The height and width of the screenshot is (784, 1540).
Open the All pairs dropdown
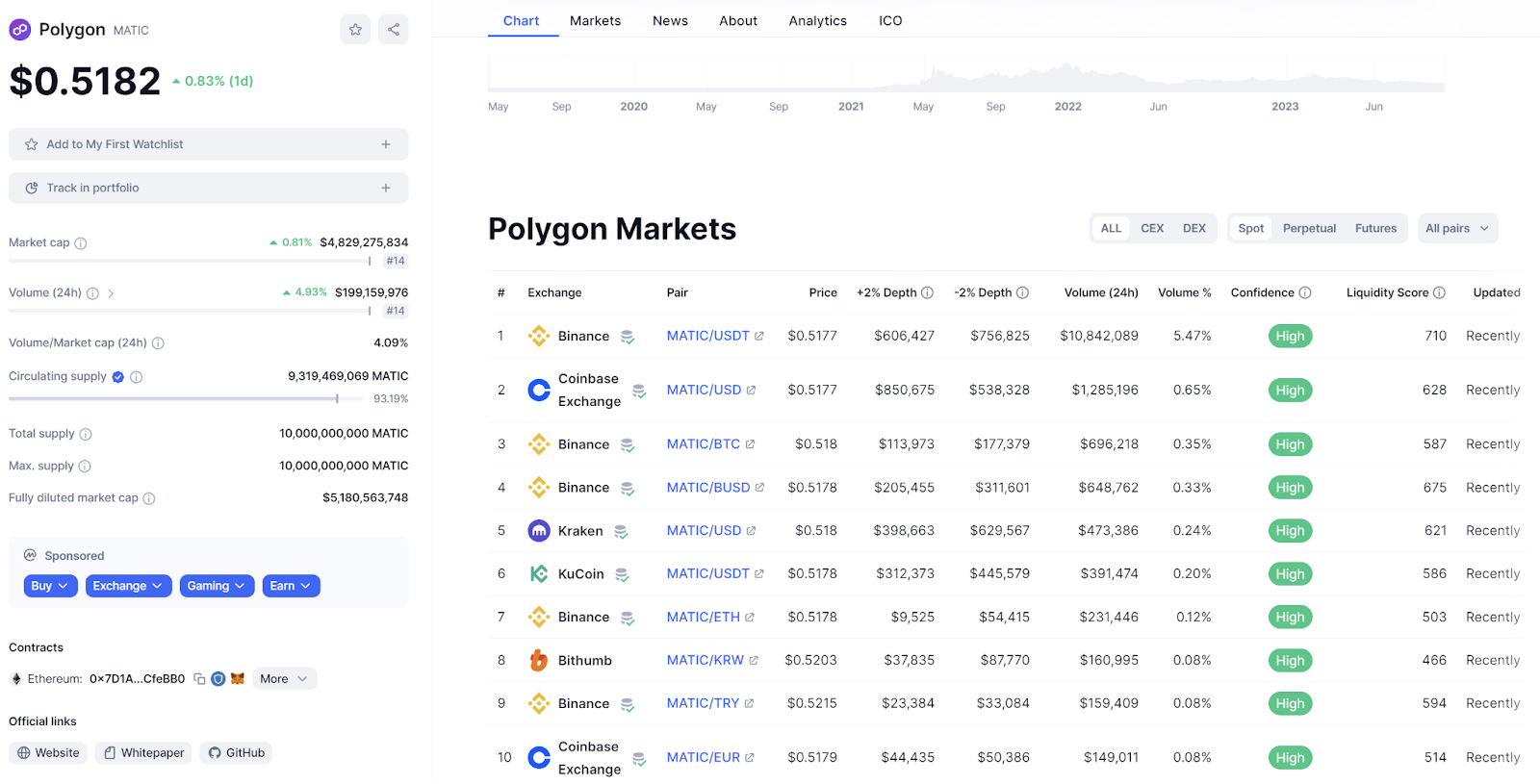(x=1457, y=229)
